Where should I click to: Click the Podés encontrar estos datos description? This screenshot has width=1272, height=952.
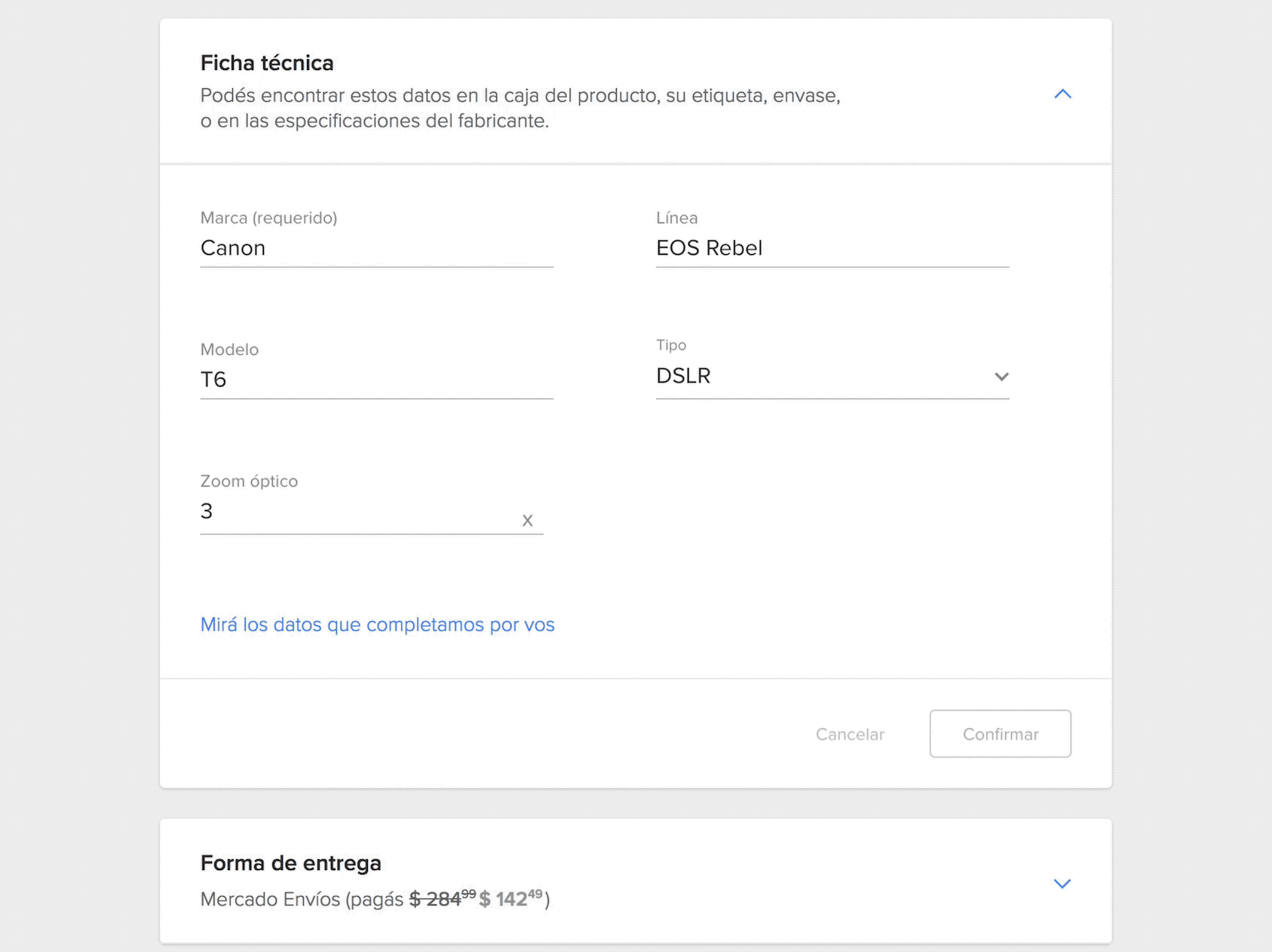(520, 108)
